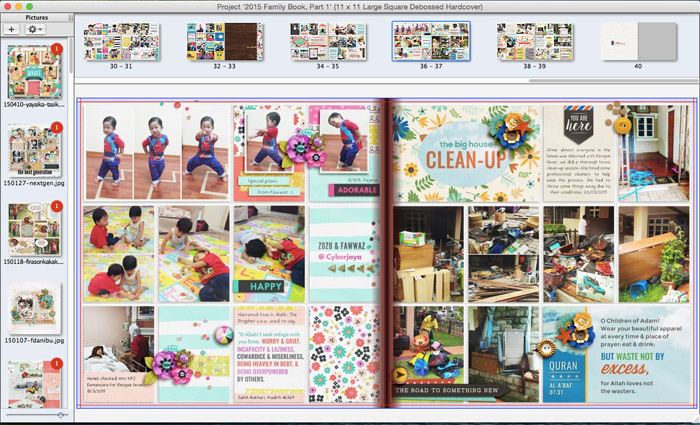
Task: Select picture 150118-firasonkakak thumbnail
Action: pos(34,229)
